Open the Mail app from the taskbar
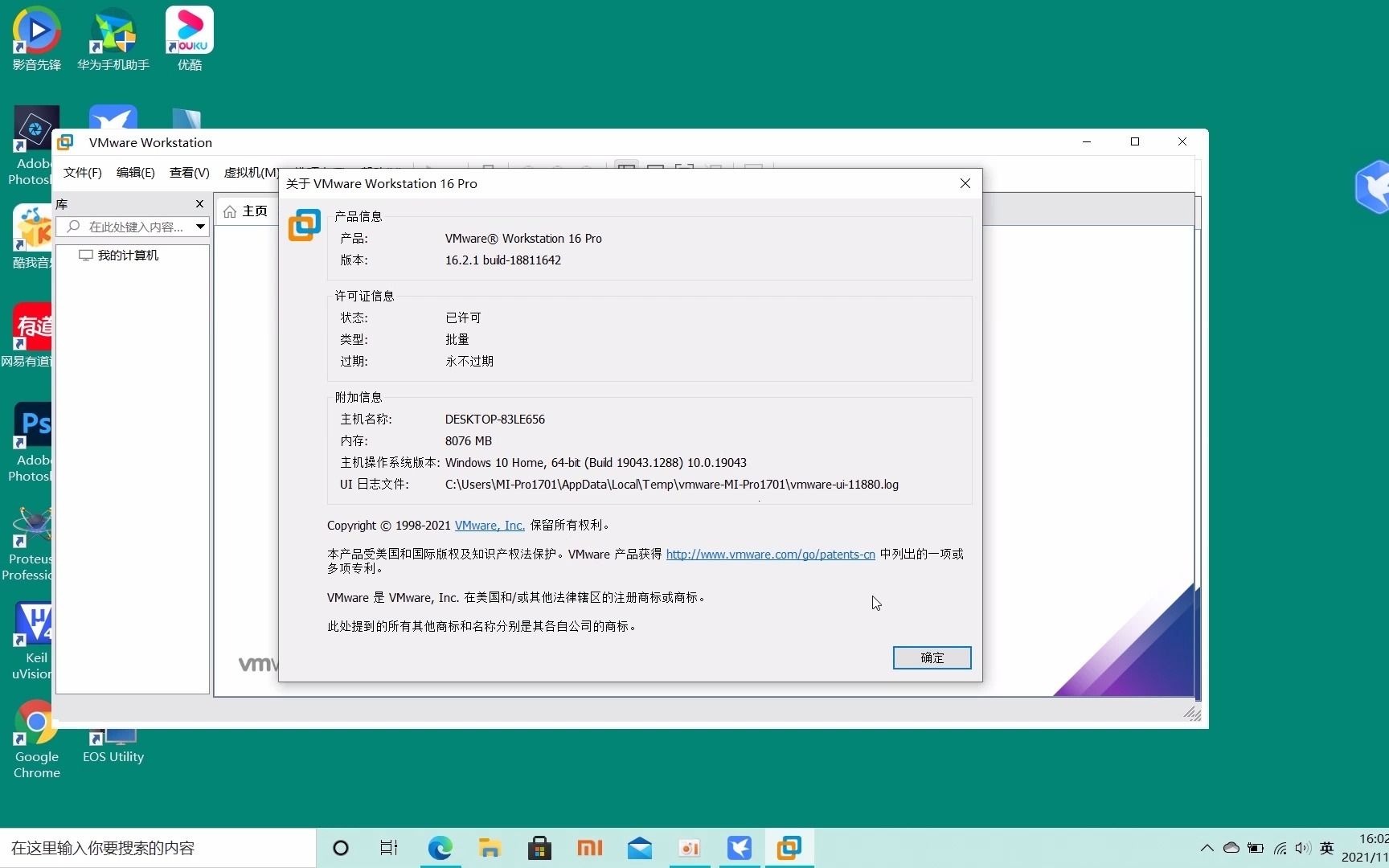The height and width of the screenshot is (868, 1389). pos(640,848)
